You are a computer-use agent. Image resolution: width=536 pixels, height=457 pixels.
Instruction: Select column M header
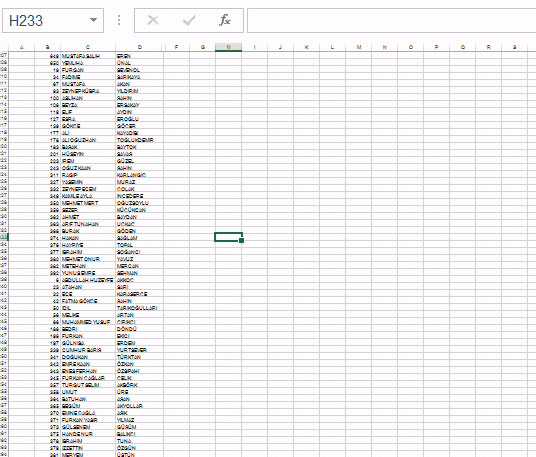pyautogui.click(x=359, y=47)
